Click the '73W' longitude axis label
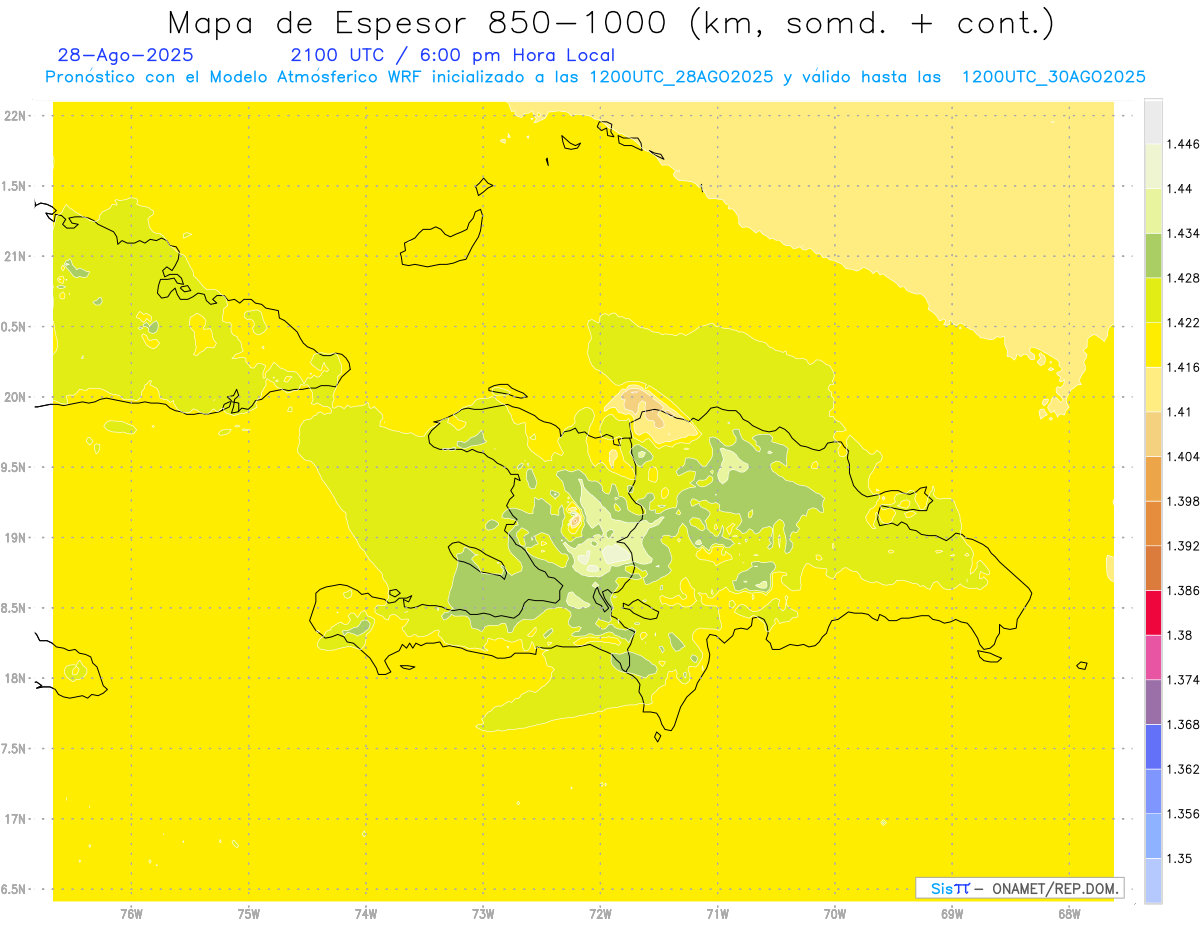This screenshot has width=1200, height=927. [x=483, y=913]
